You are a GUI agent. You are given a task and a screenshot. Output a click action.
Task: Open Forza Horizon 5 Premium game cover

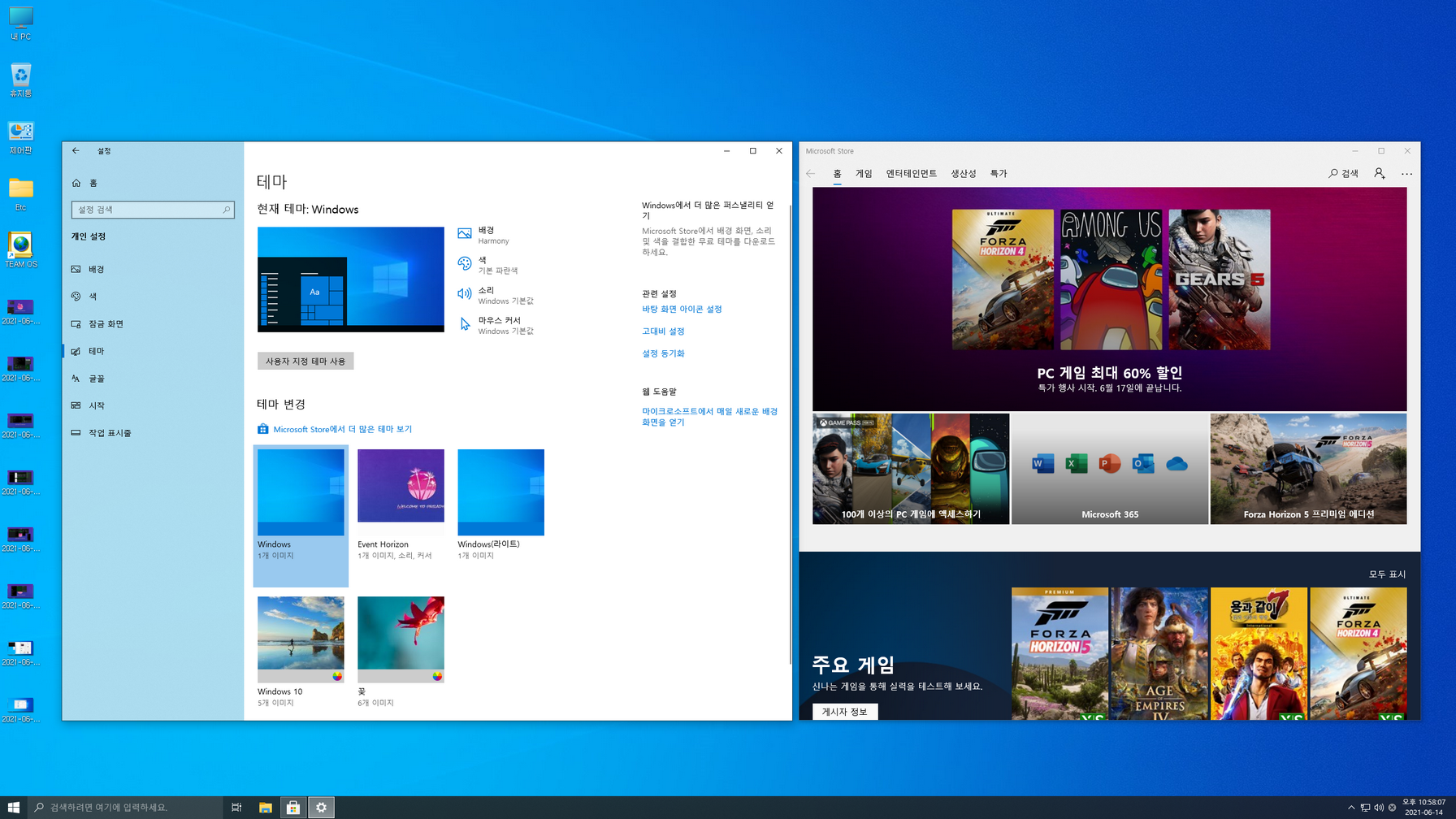[x=1059, y=654]
